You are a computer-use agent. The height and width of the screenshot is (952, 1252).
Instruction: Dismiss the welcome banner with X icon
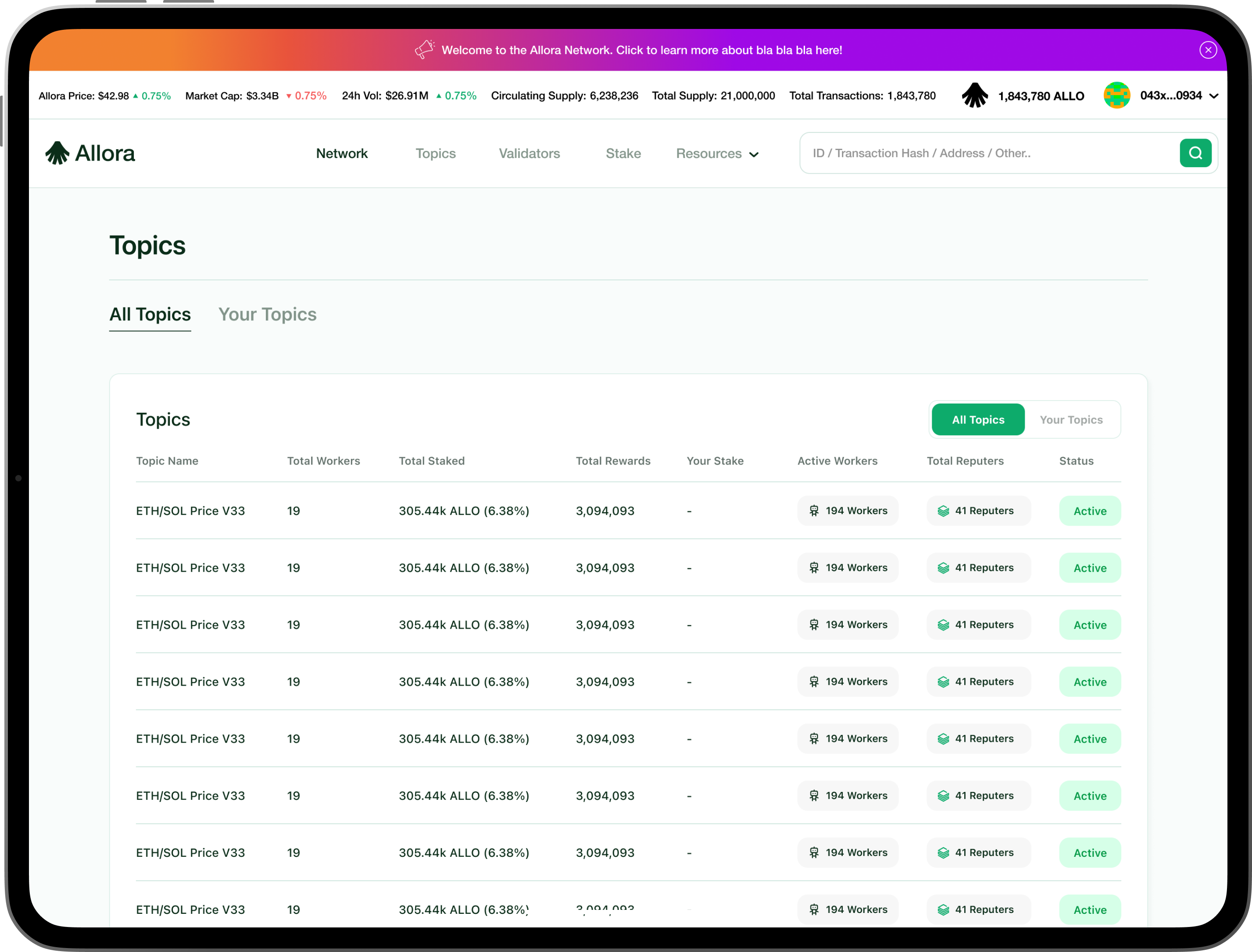(x=1208, y=50)
